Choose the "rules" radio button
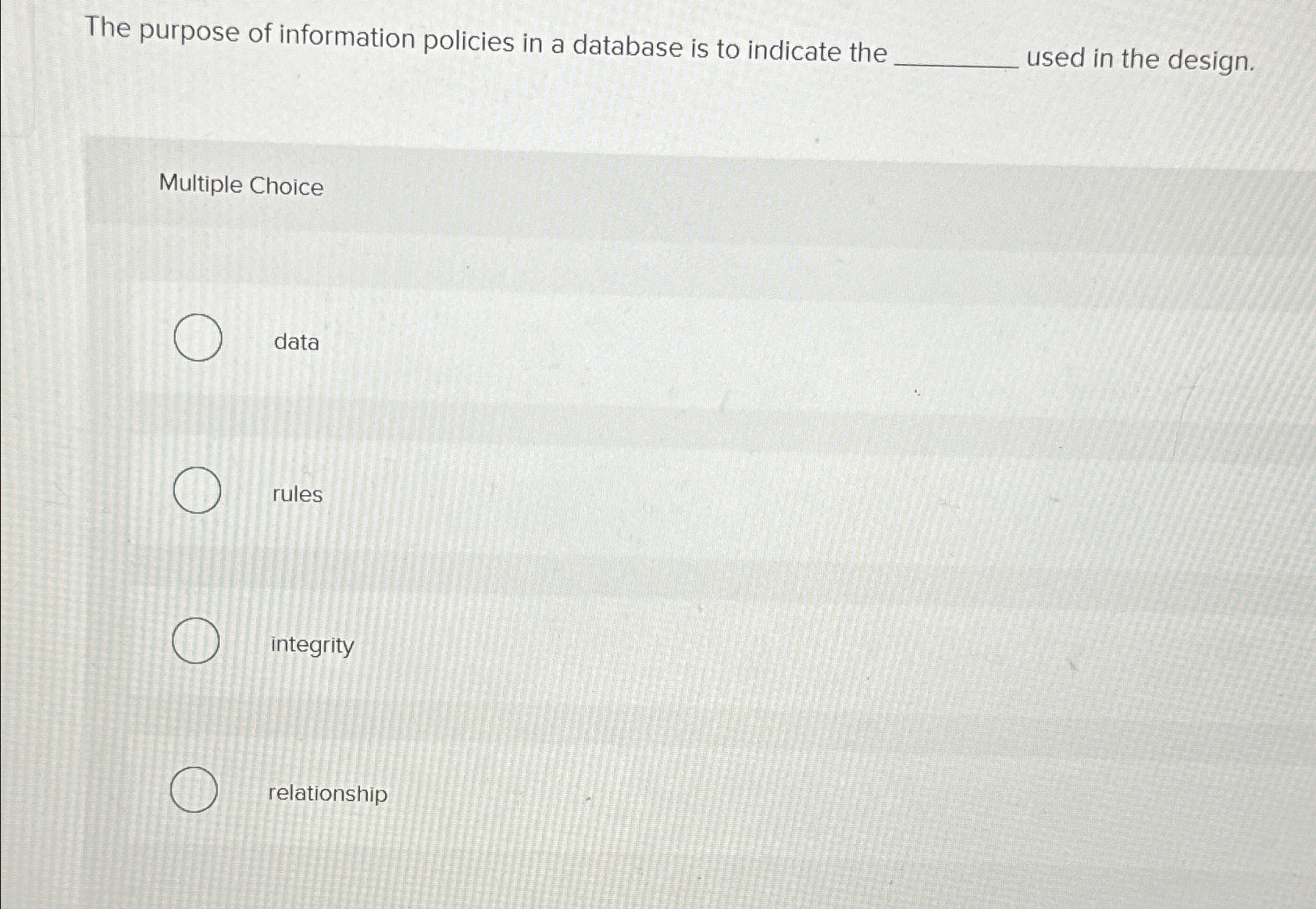The height and width of the screenshot is (909, 1316). [x=197, y=490]
